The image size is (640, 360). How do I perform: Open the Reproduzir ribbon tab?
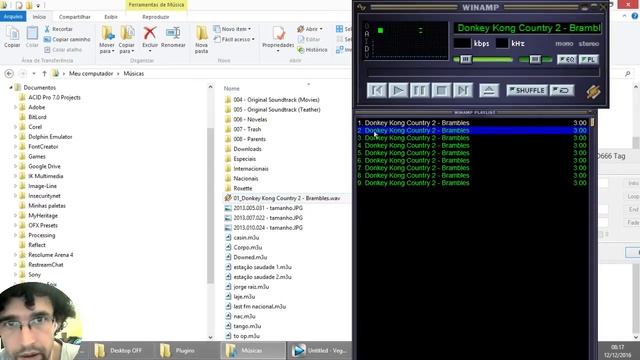point(156,17)
